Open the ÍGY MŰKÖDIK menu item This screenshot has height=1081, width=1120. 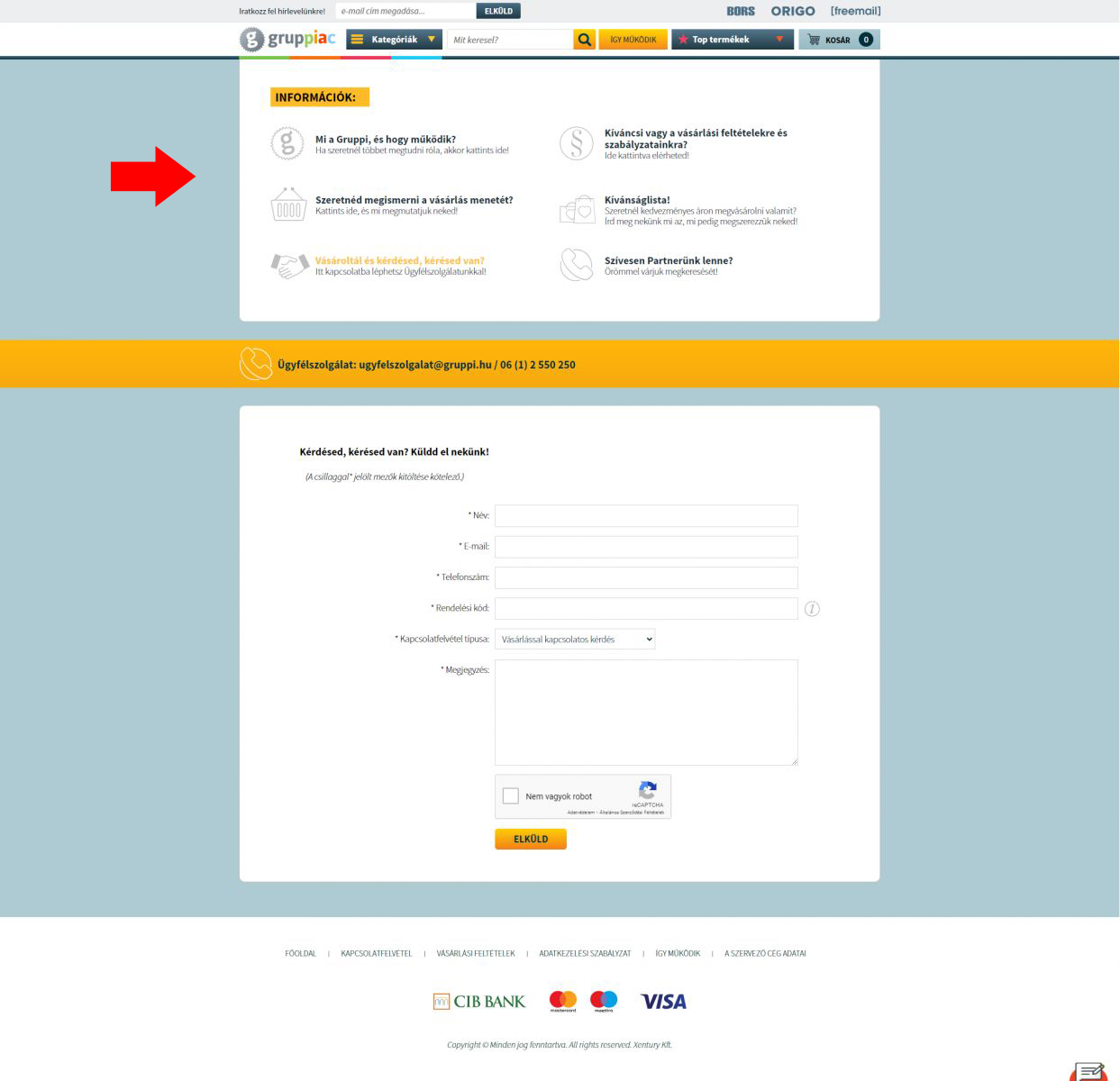click(633, 40)
